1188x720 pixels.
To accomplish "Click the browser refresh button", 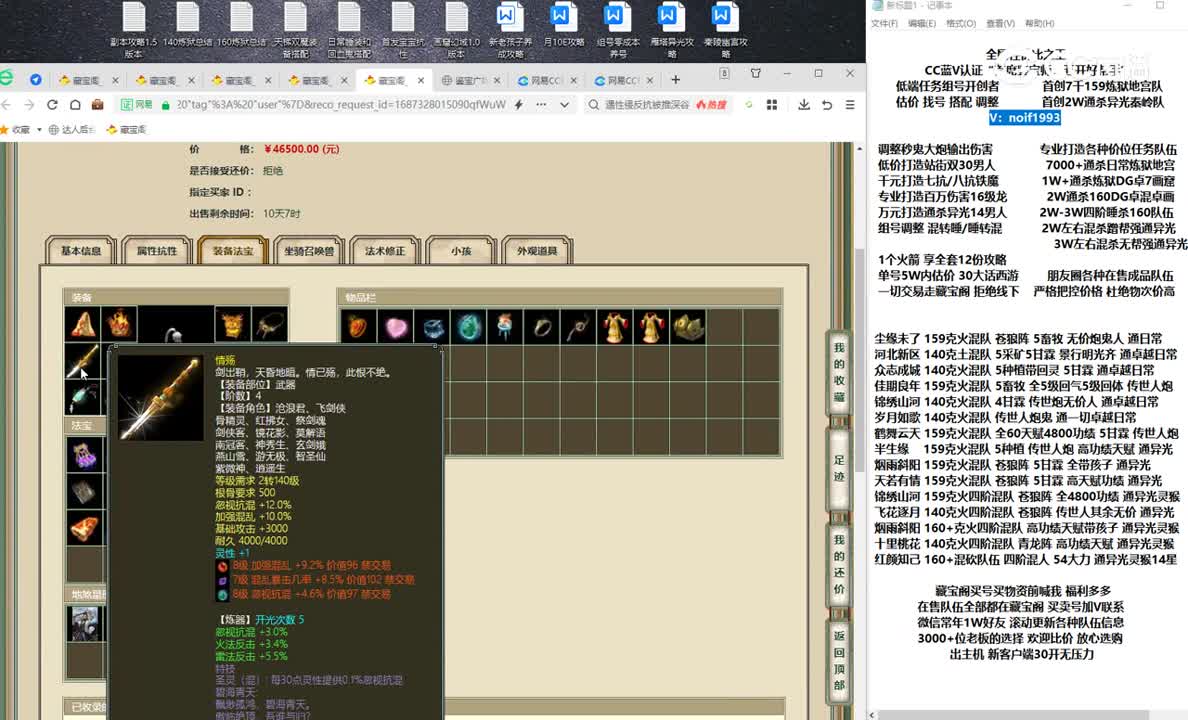I will [52, 105].
